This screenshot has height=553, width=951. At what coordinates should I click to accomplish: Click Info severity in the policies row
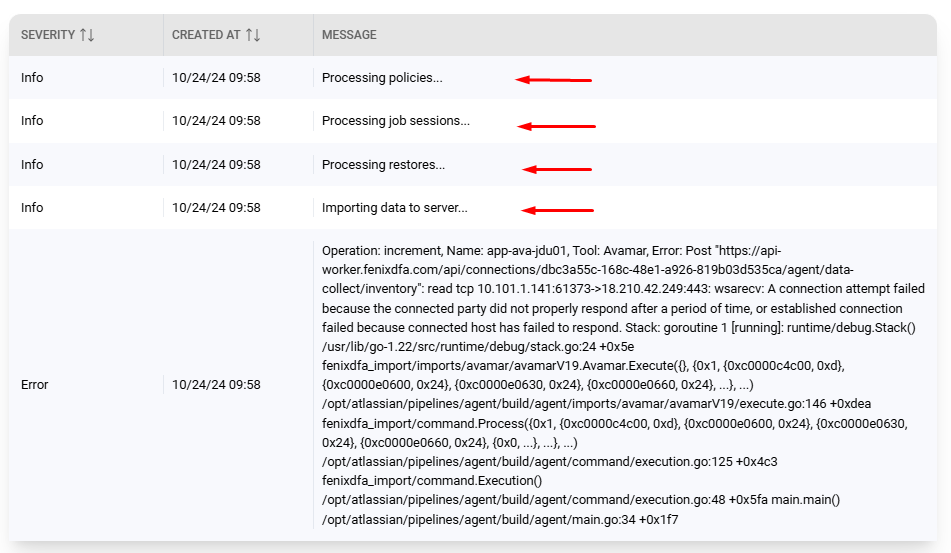click(x=32, y=78)
